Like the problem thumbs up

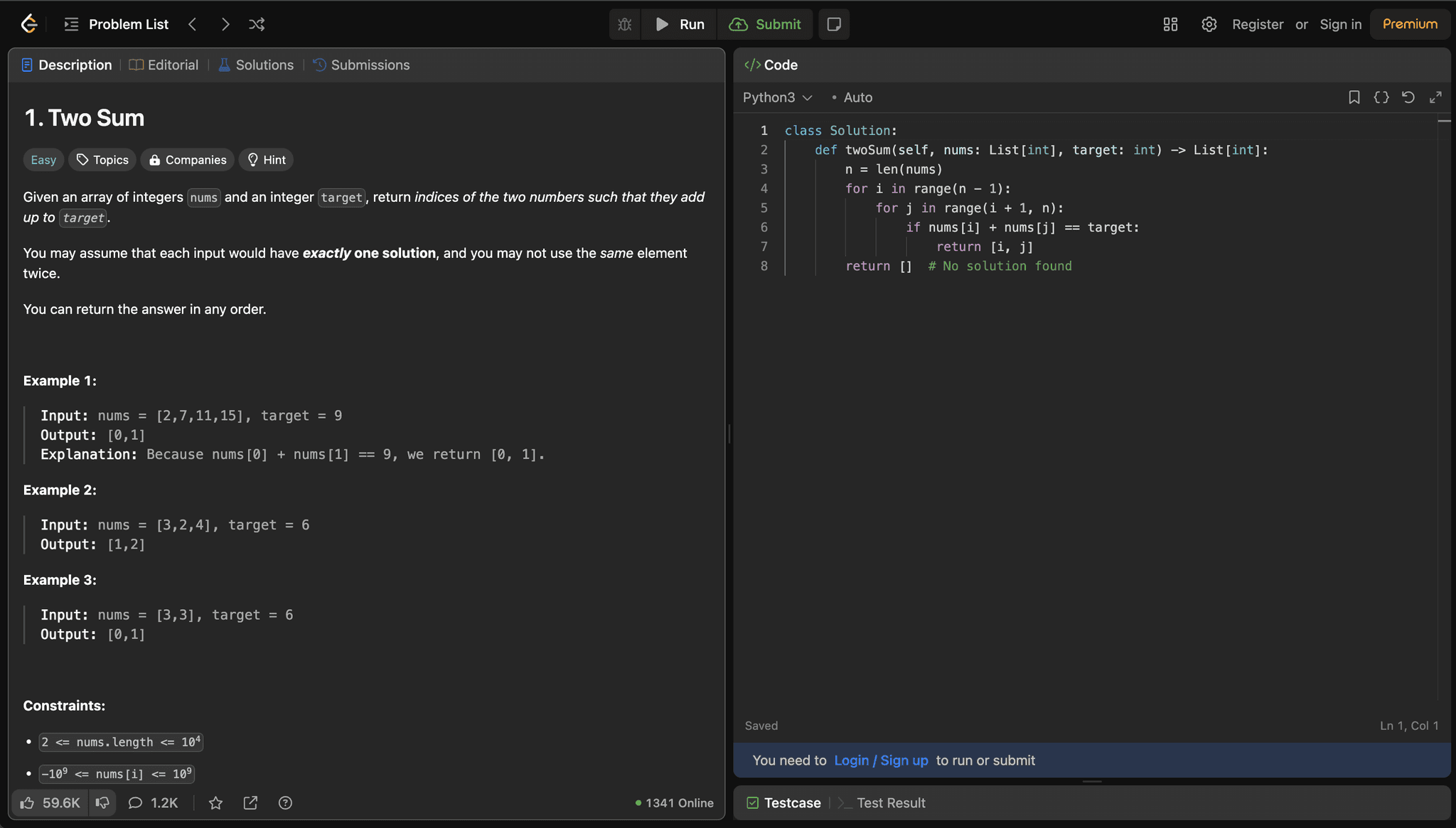(50, 802)
